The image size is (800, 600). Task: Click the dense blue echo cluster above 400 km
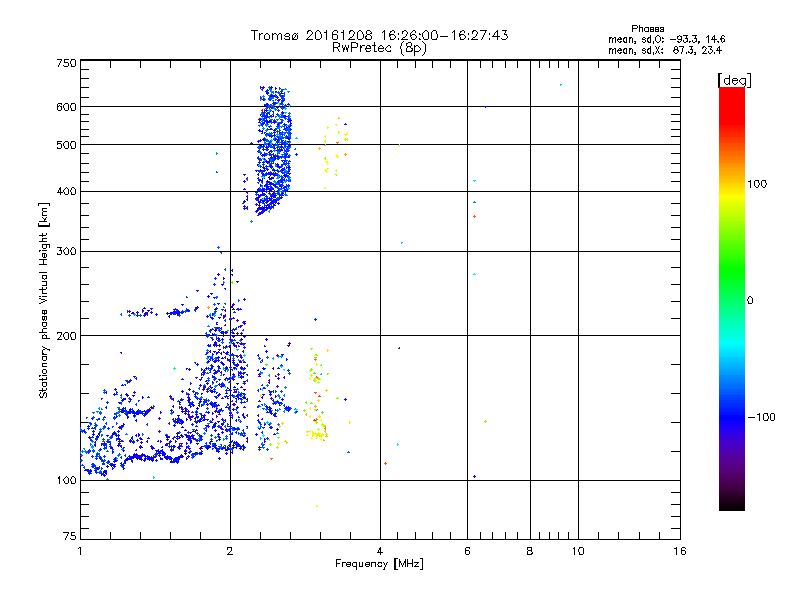click(273, 153)
